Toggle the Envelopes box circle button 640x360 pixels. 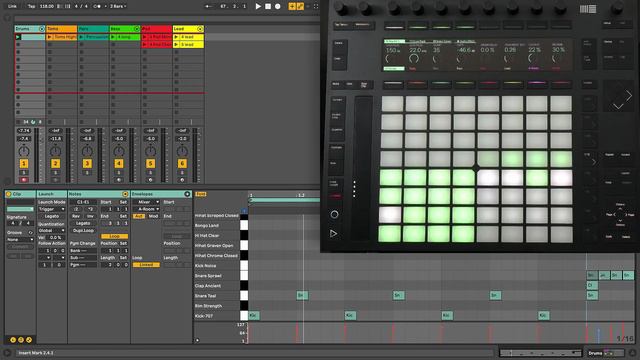[187, 194]
